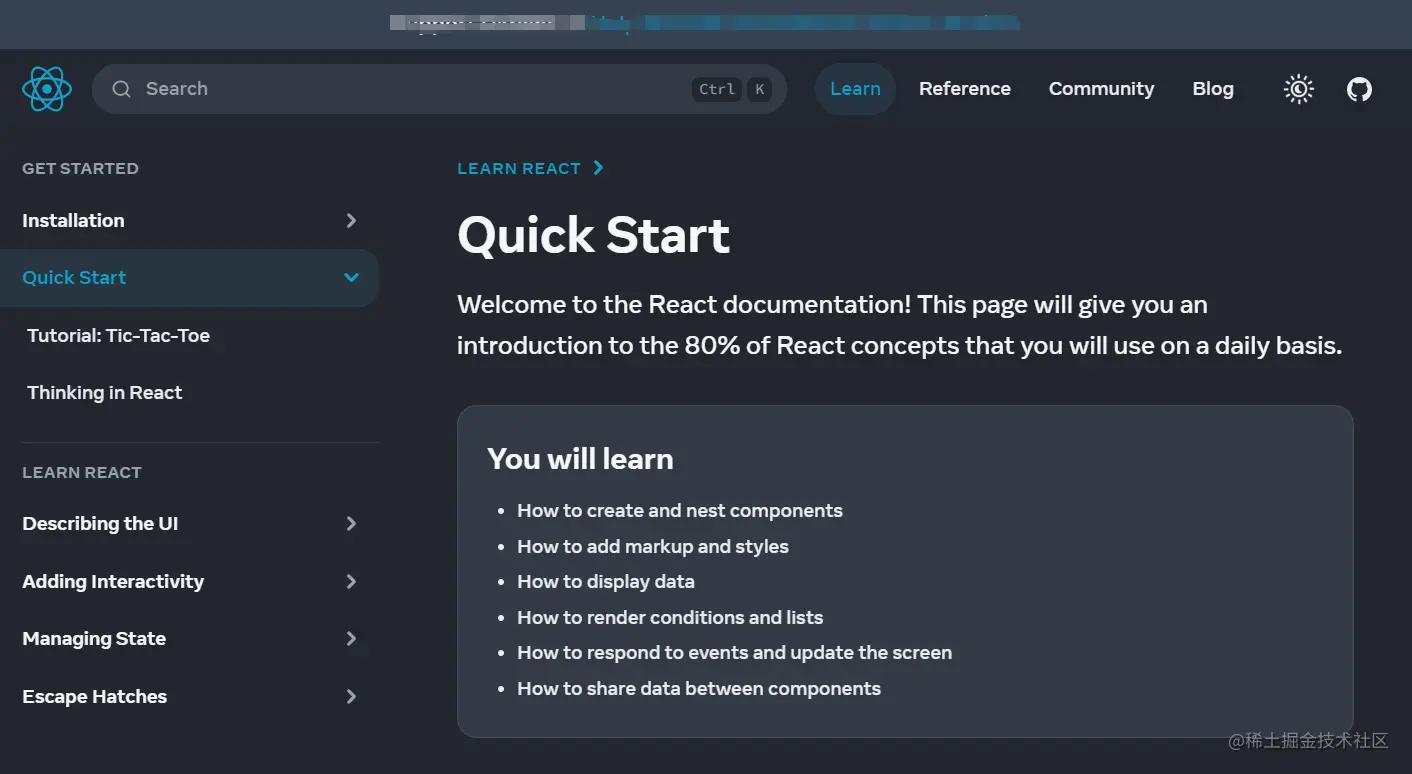
Task: Open Describing the UI section
Action: (189, 523)
